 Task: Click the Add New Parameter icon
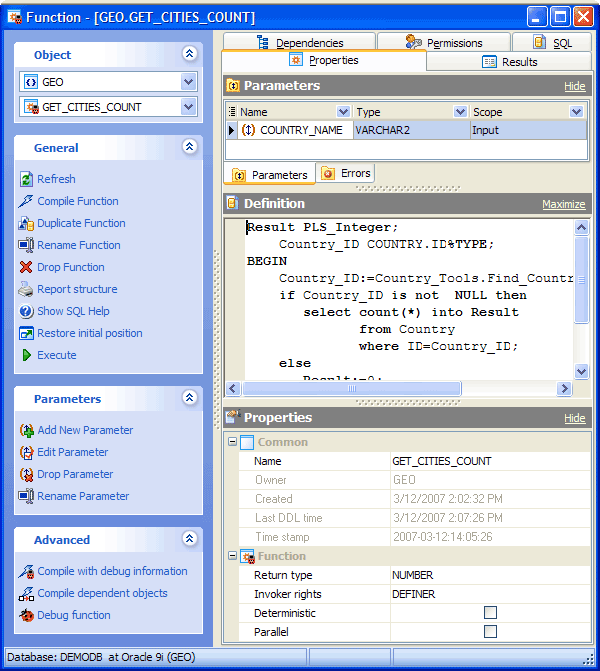(x=27, y=431)
